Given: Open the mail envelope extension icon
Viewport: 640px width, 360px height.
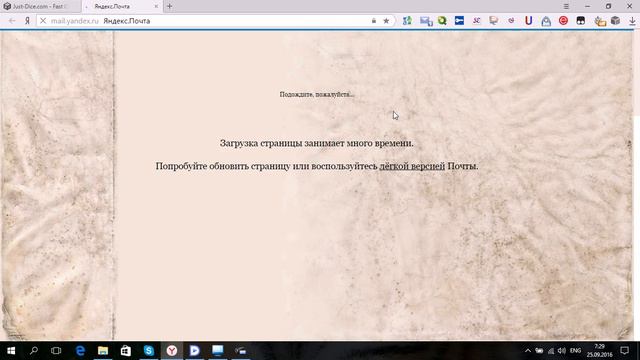Looking at the screenshot, I should (426, 21).
